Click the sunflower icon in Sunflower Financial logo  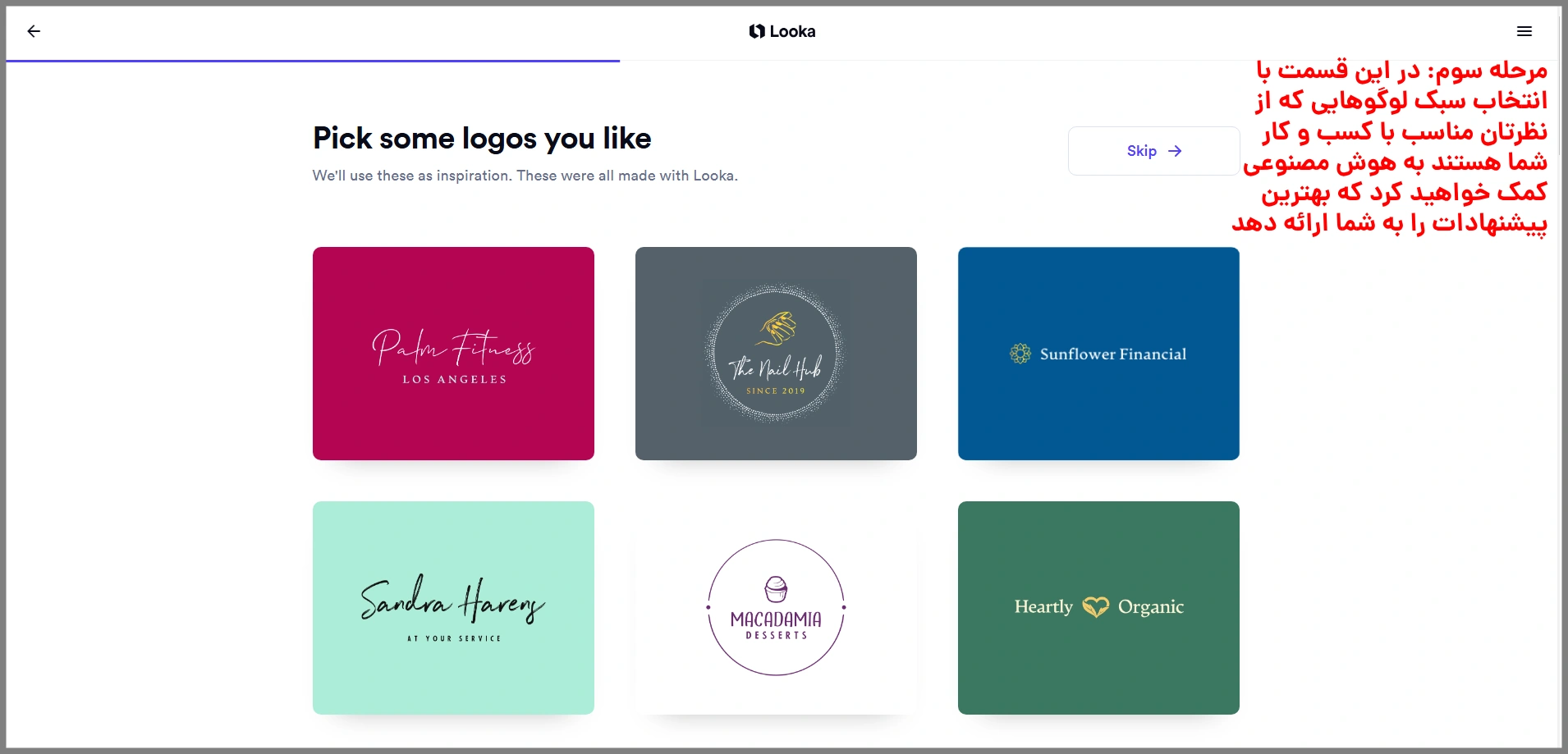pos(1020,354)
